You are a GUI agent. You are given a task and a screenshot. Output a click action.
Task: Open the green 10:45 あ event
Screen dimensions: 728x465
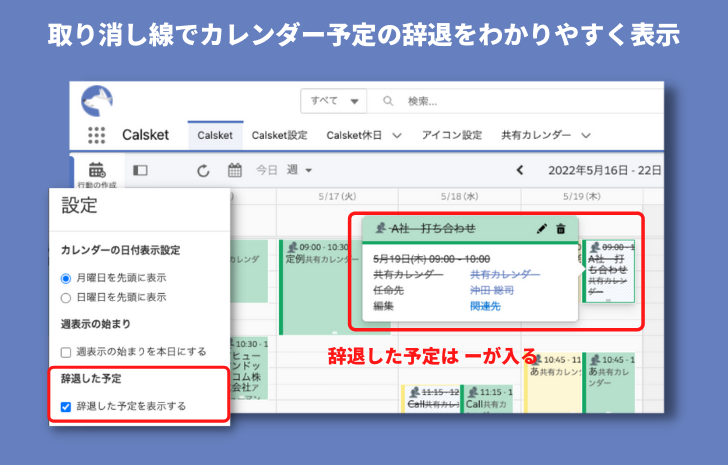[x=609, y=382]
